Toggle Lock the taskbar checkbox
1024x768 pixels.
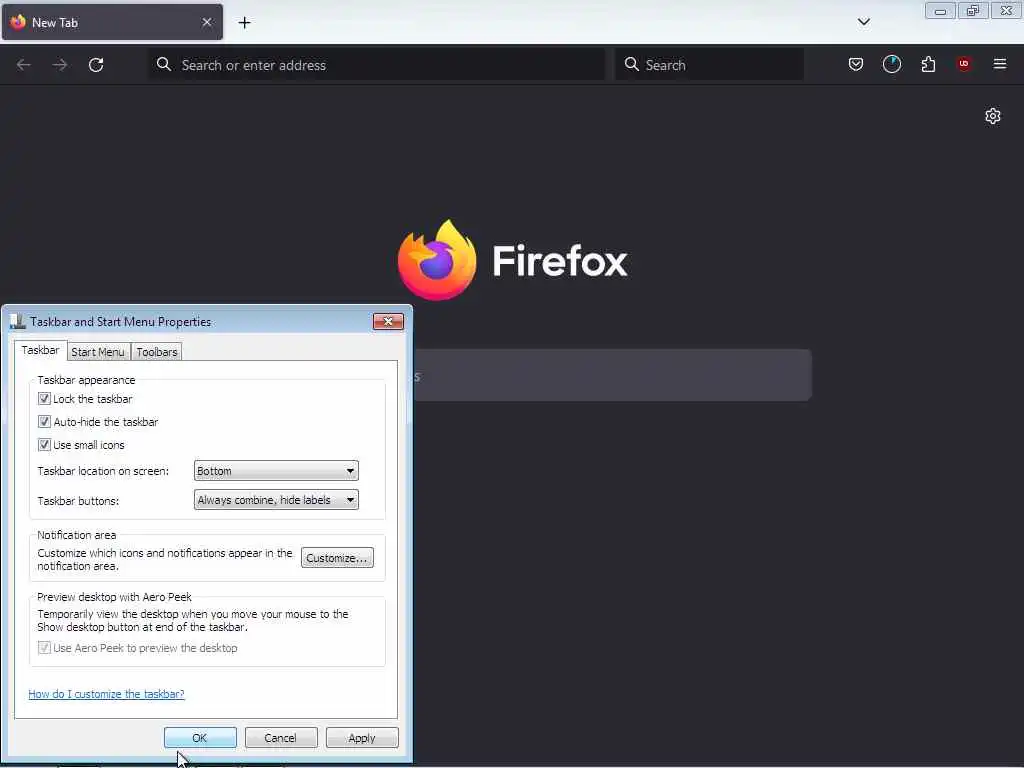coord(44,398)
